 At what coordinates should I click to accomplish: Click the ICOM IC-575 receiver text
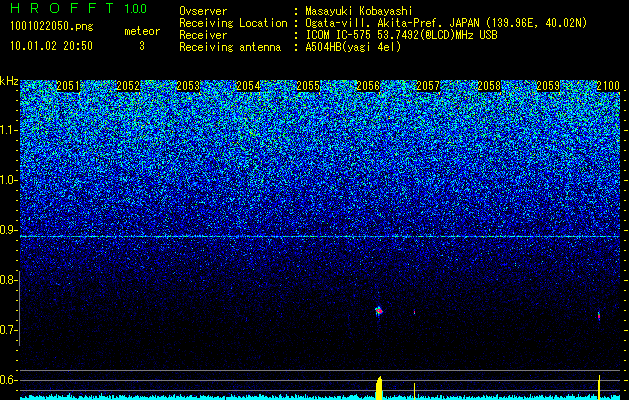(401, 35)
